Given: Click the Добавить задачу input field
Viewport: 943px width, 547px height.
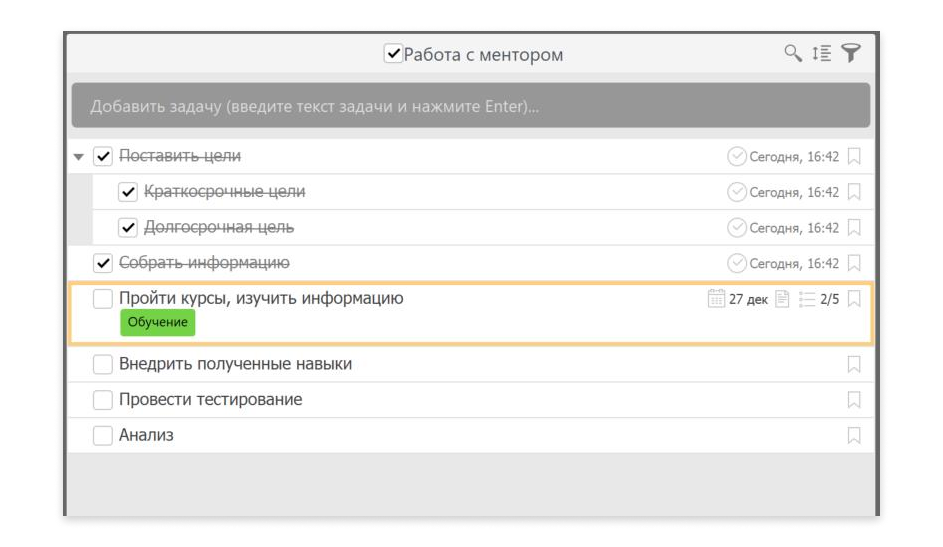Looking at the screenshot, I should point(470,106).
